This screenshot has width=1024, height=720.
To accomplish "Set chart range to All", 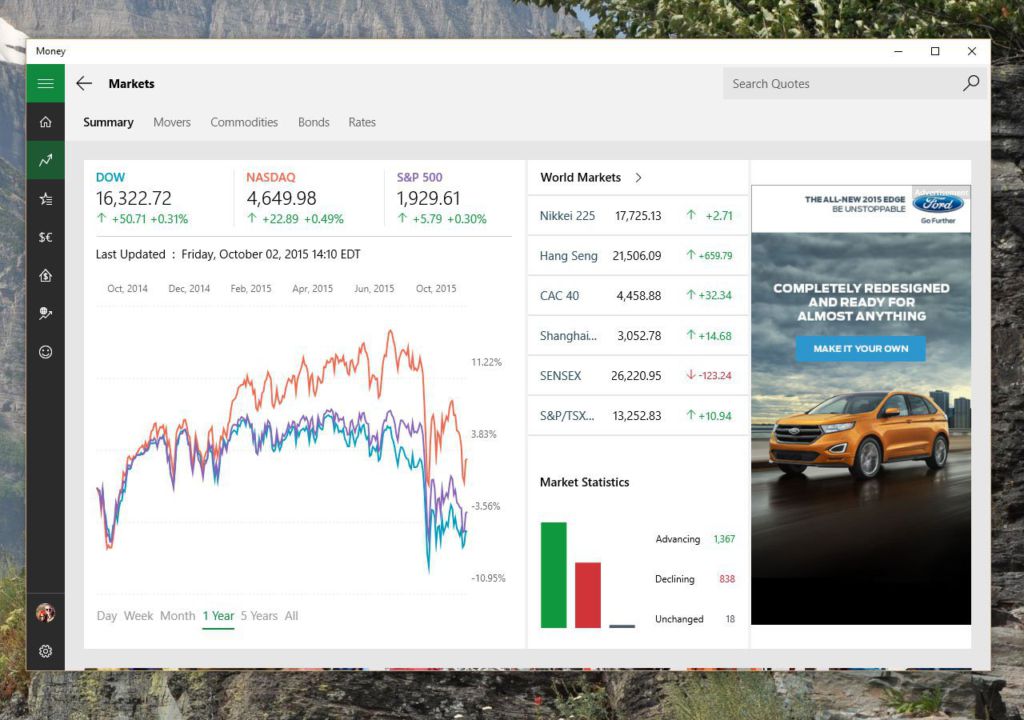I will (291, 615).
